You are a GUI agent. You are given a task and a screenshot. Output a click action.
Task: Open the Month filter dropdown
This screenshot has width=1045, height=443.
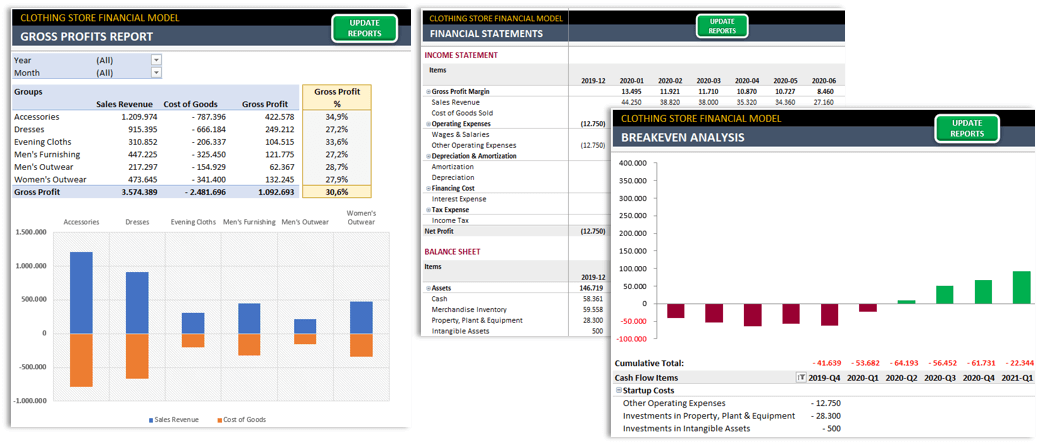coord(156,73)
